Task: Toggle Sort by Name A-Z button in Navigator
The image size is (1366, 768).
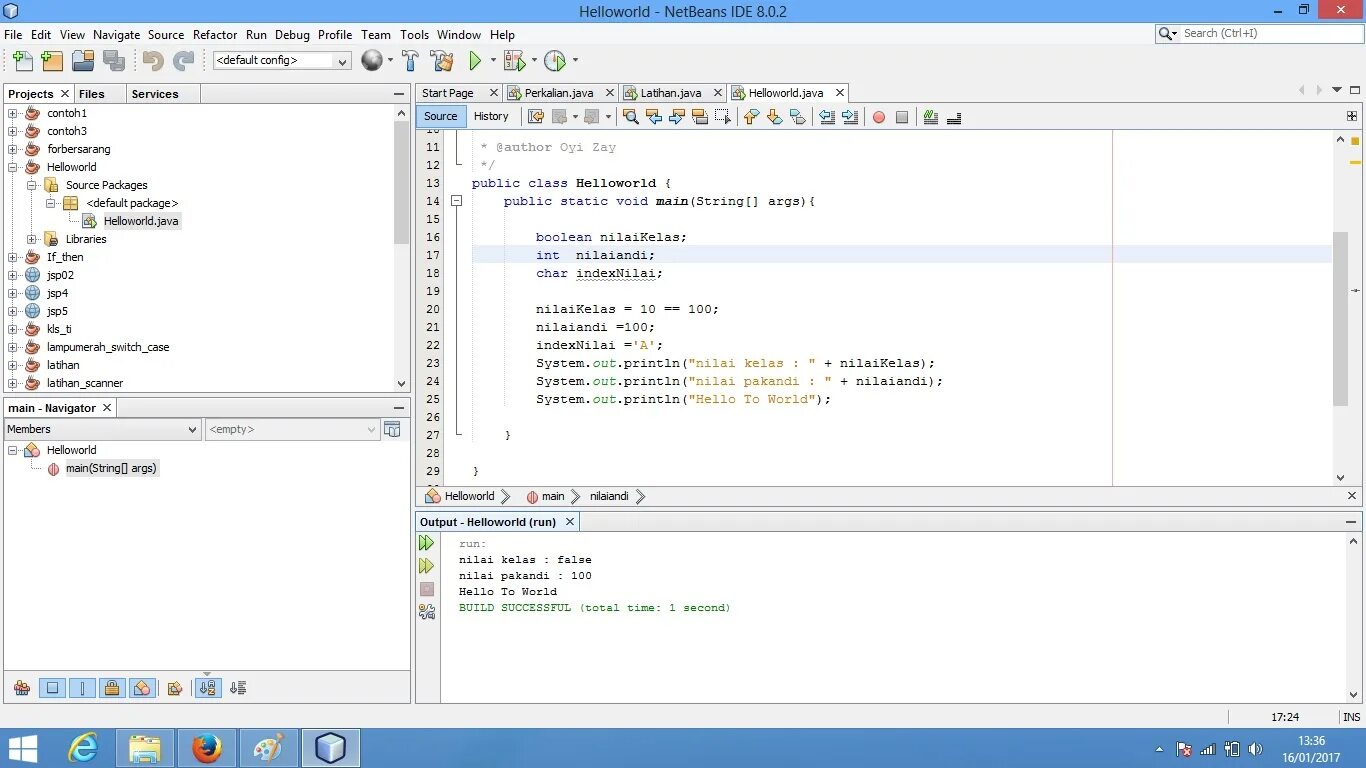Action: [x=208, y=688]
